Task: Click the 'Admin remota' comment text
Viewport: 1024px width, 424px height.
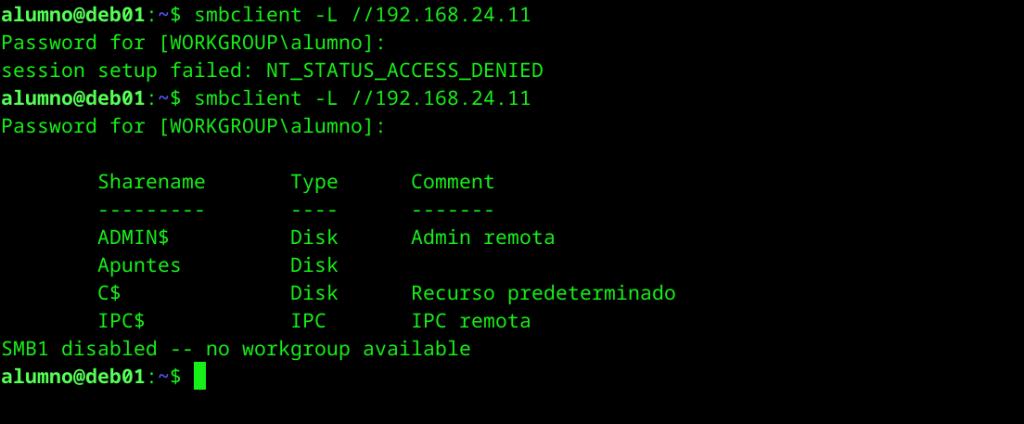Action: (x=483, y=238)
